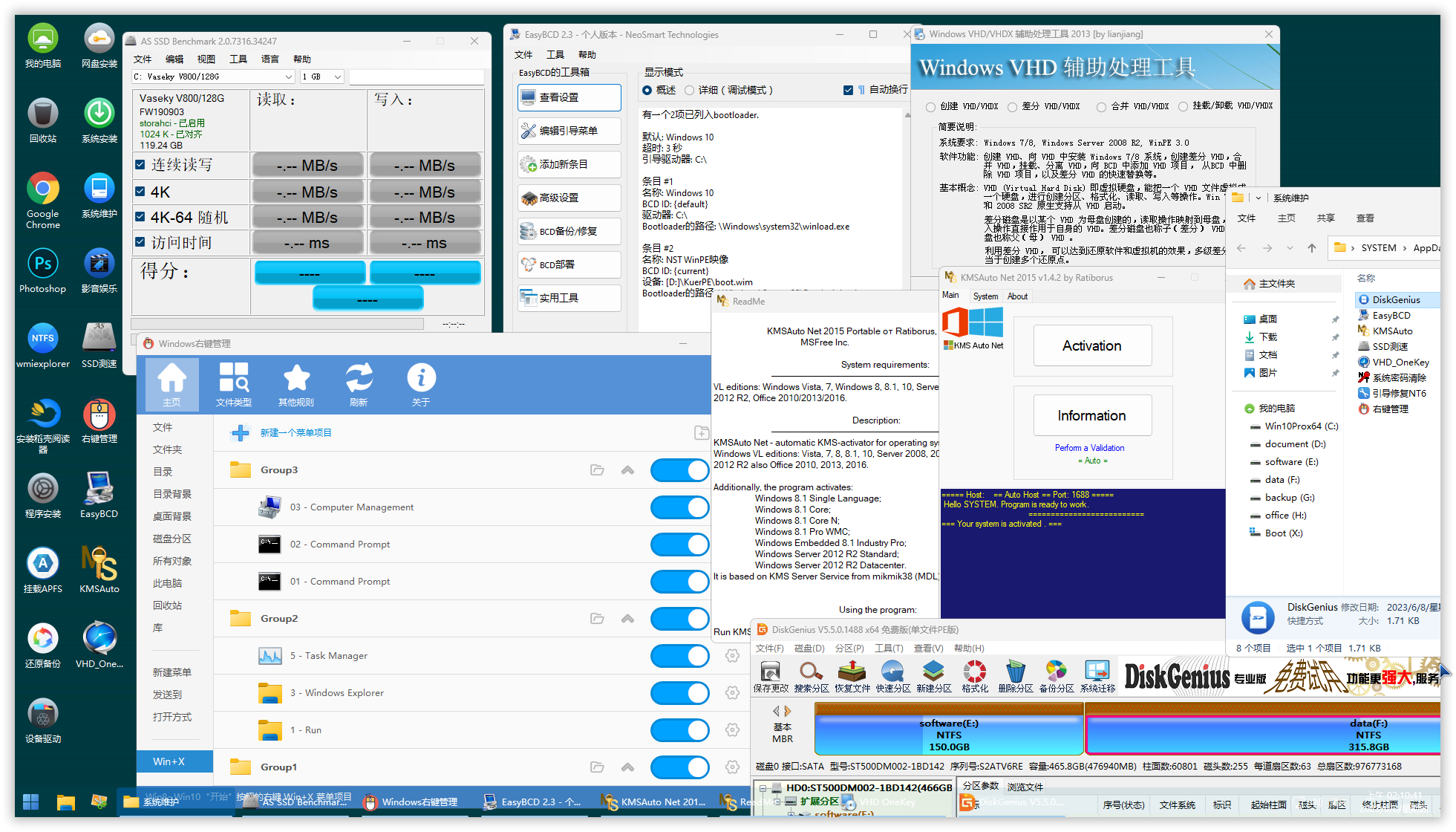Click the 刷新 refresh icon in Windows右键管理

(x=359, y=384)
